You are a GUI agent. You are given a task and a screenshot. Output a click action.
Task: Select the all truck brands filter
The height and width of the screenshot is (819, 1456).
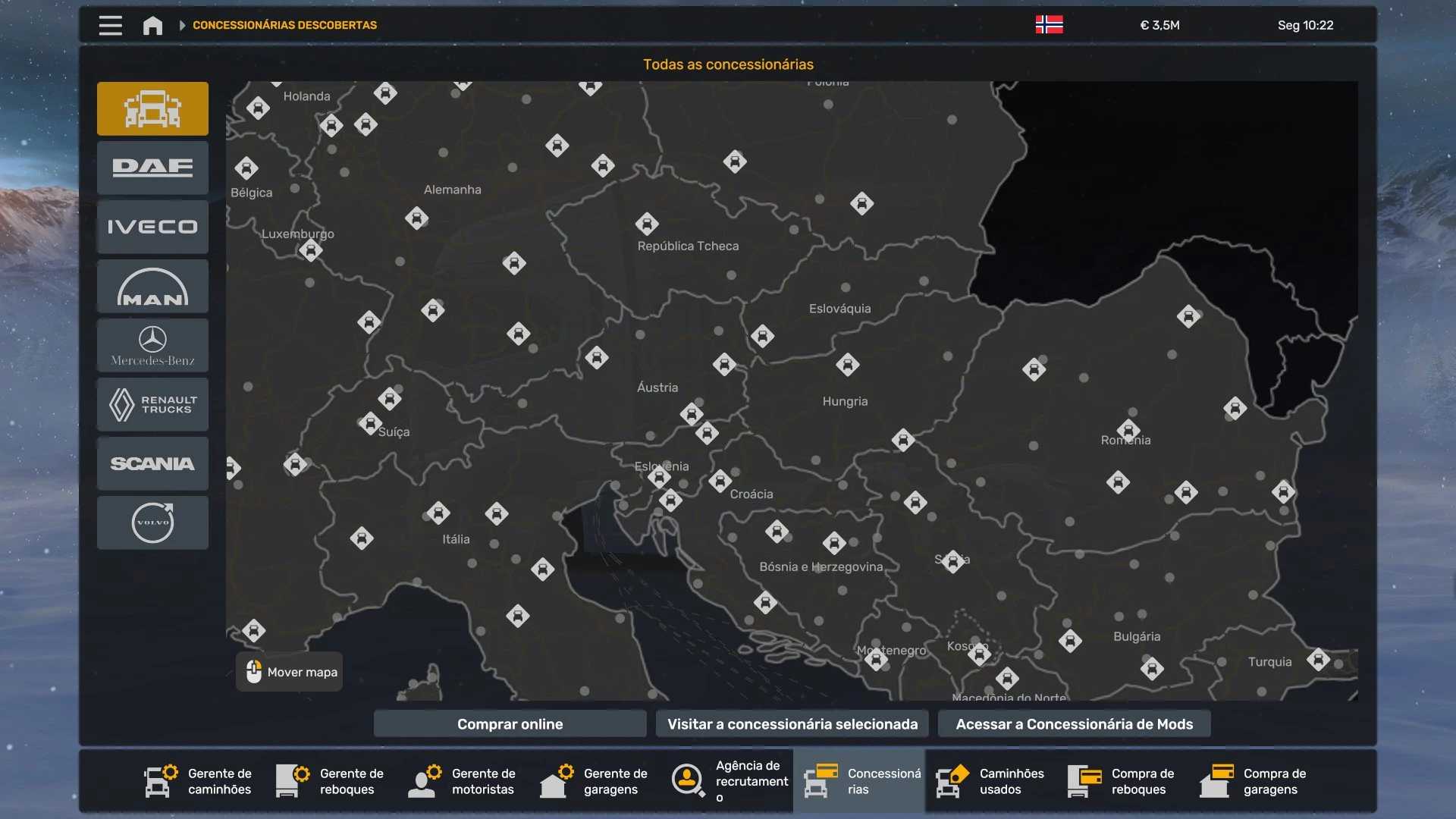152,108
